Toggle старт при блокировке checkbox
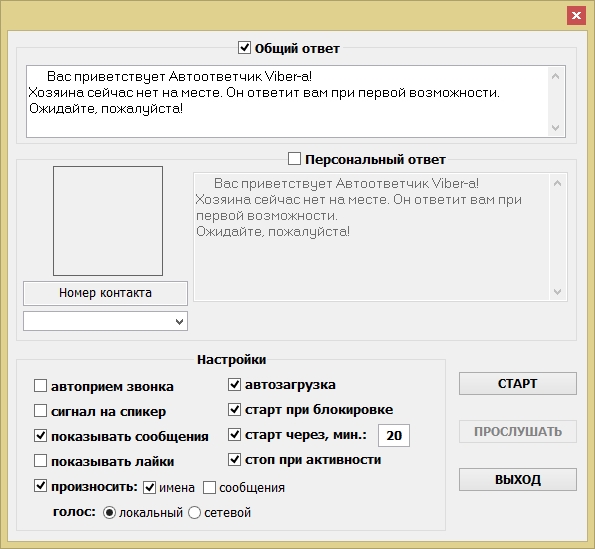The image size is (595, 549). pos(235,409)
